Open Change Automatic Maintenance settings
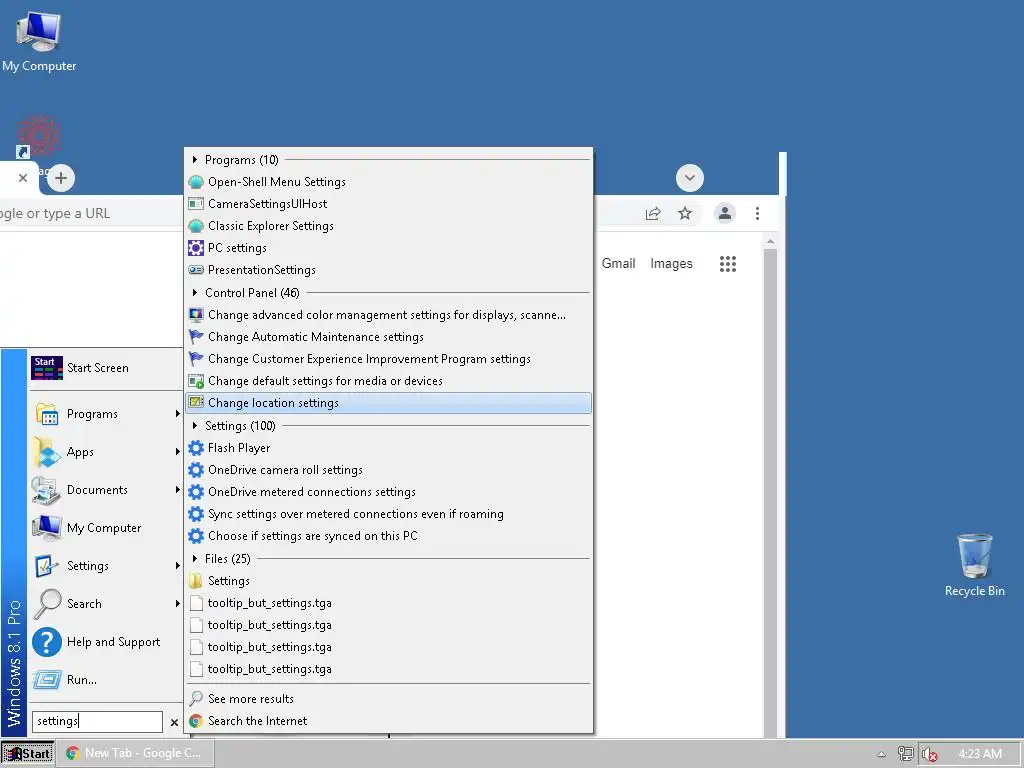 (389, 337)
